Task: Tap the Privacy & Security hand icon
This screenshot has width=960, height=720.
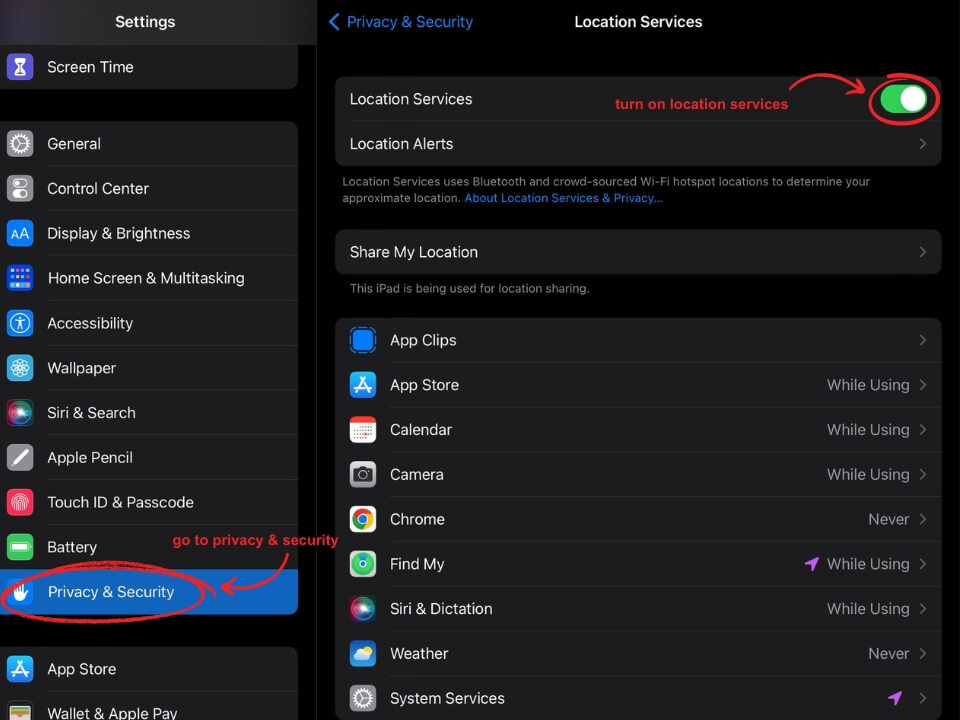Action: tap(20, 592)
